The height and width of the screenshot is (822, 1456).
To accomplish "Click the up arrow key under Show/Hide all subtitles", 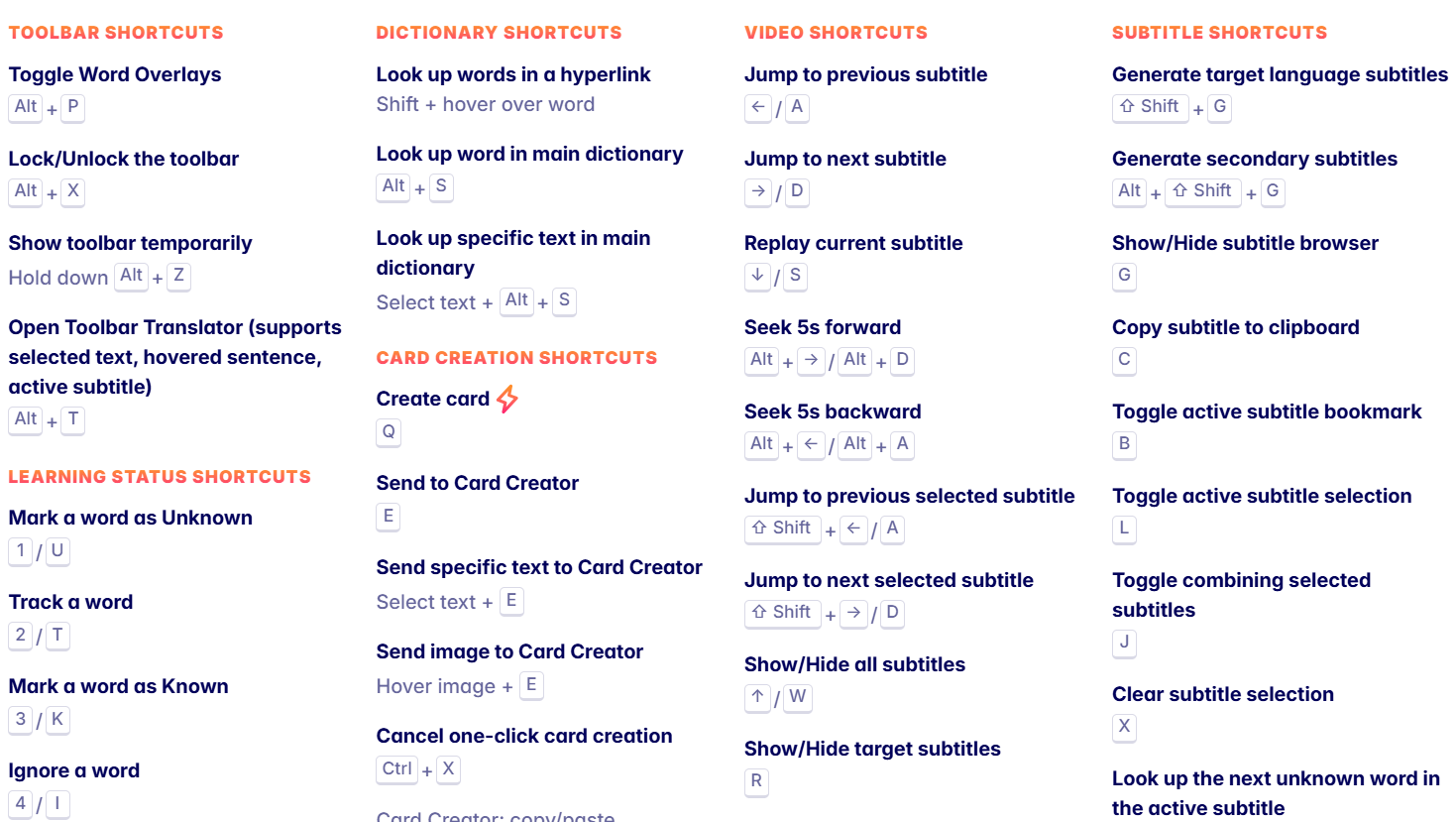I will (757, 697).
